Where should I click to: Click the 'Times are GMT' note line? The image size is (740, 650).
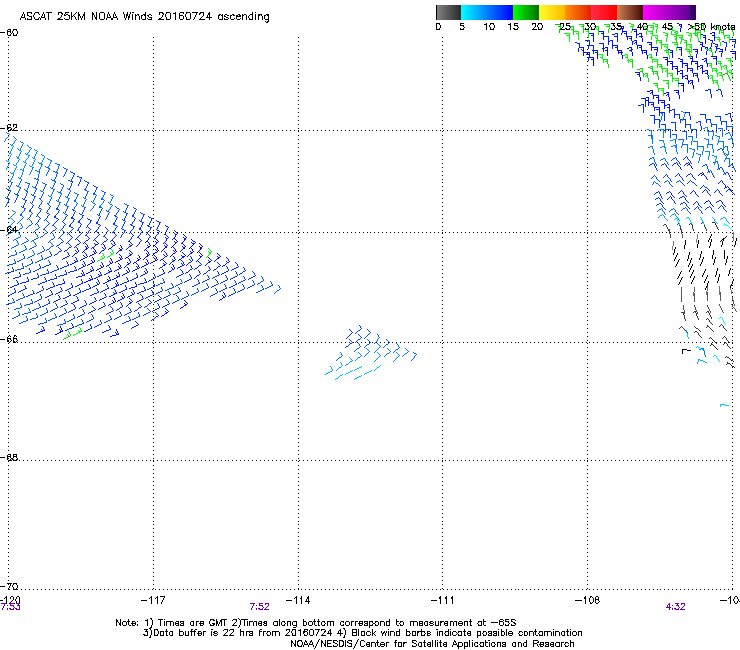pos(315,623)
